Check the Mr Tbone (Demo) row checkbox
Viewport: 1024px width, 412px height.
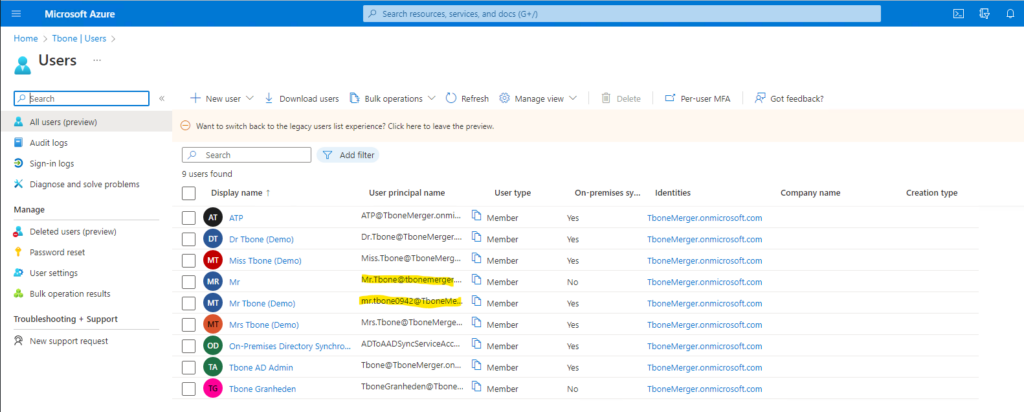189,303
